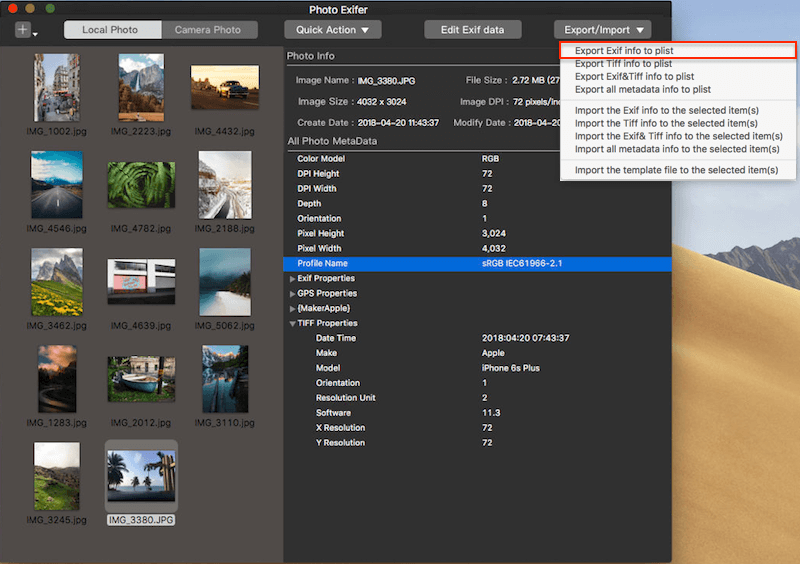Image resolution: width=800 pixels, height=564 pixels.
Task: Select the Profile Name row
Action: 478,263
